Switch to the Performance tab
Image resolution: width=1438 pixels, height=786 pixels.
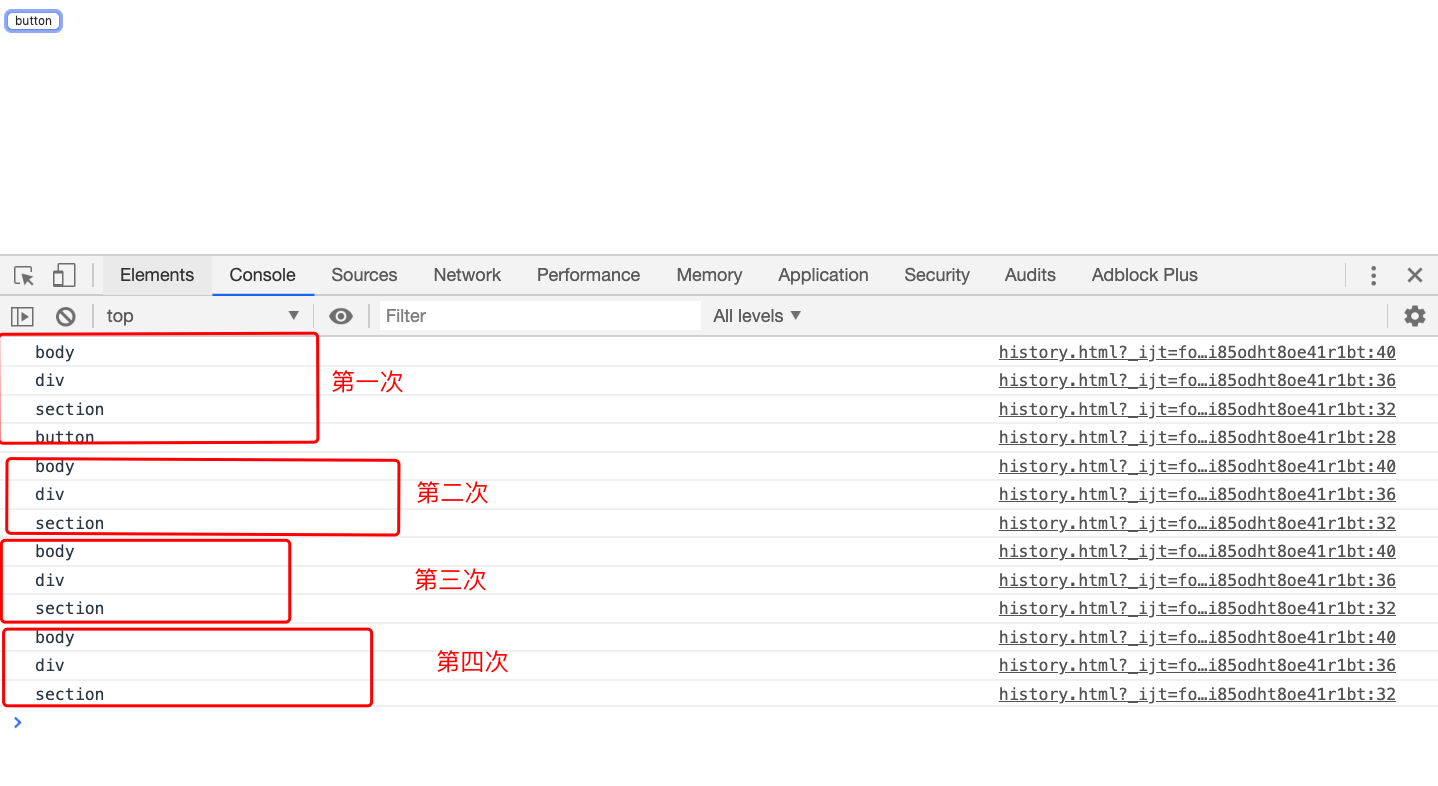588,275
